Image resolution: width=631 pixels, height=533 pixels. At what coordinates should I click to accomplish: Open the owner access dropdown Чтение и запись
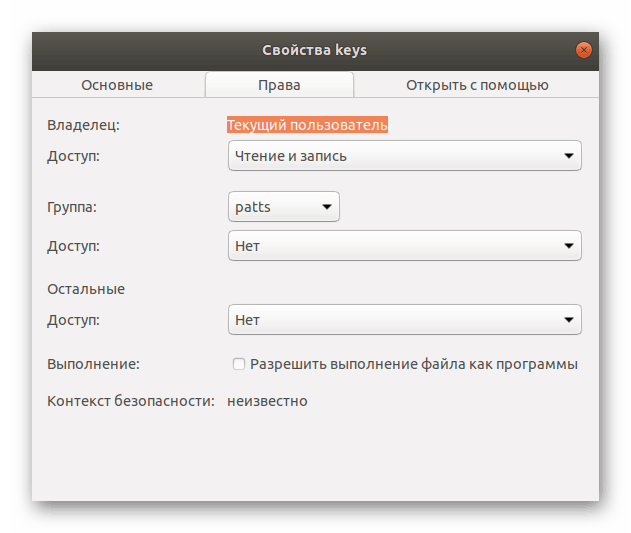[x=405, y=156]
